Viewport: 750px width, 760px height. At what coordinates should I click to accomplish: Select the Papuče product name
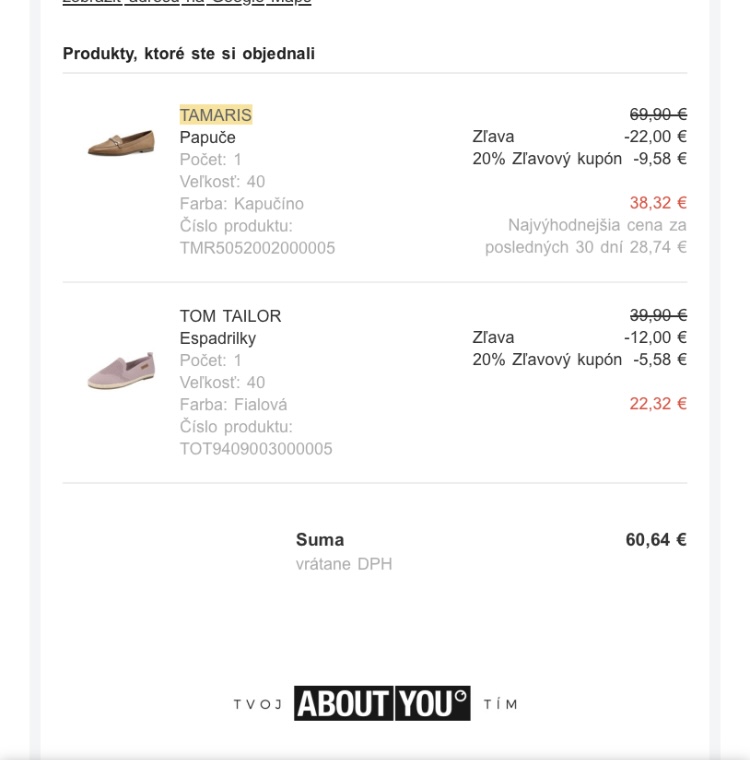(x=207, y=137)
